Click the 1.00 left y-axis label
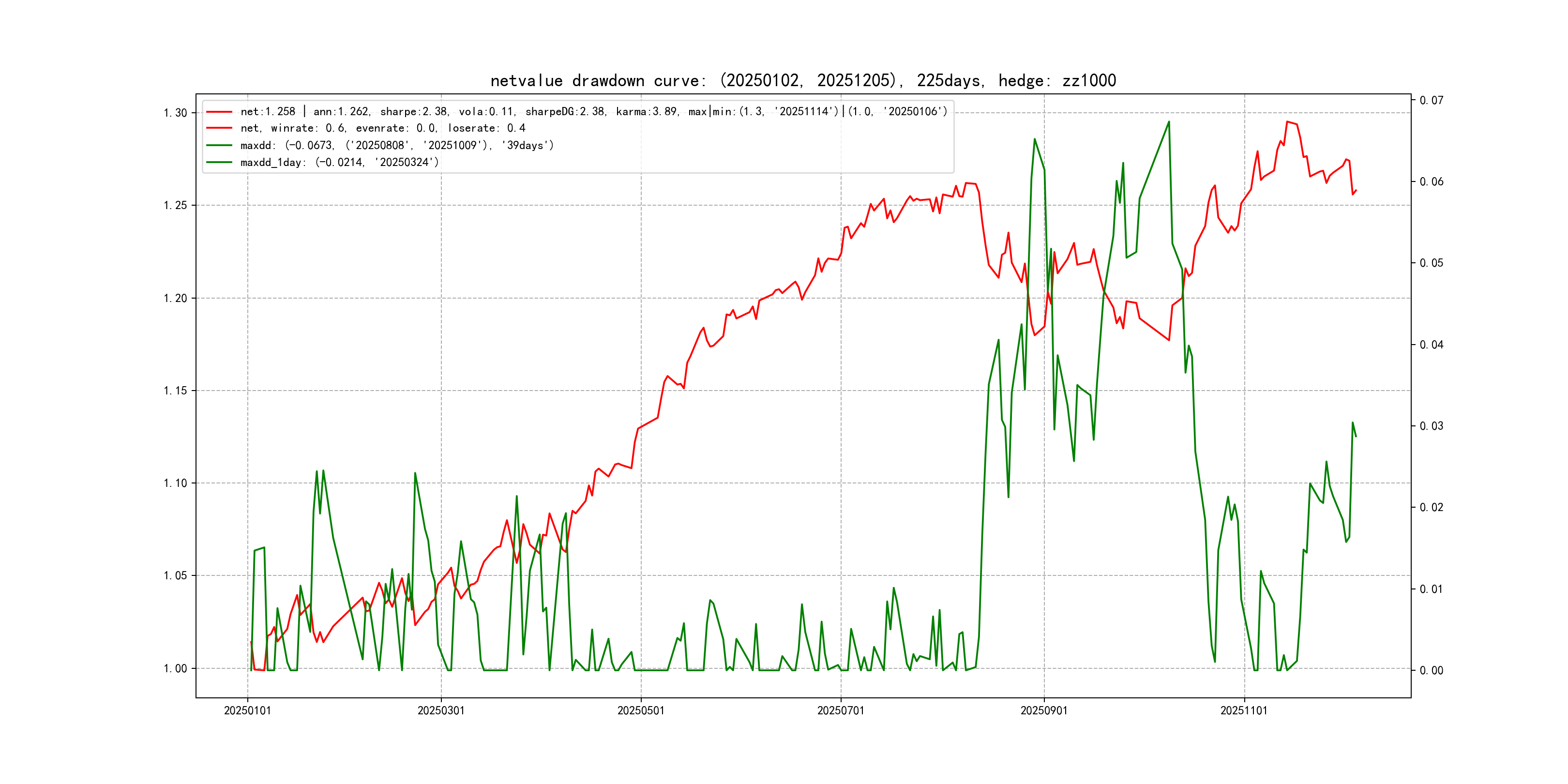The width and height of the screenshot is (1568, 784). click(x=175, y=669)
